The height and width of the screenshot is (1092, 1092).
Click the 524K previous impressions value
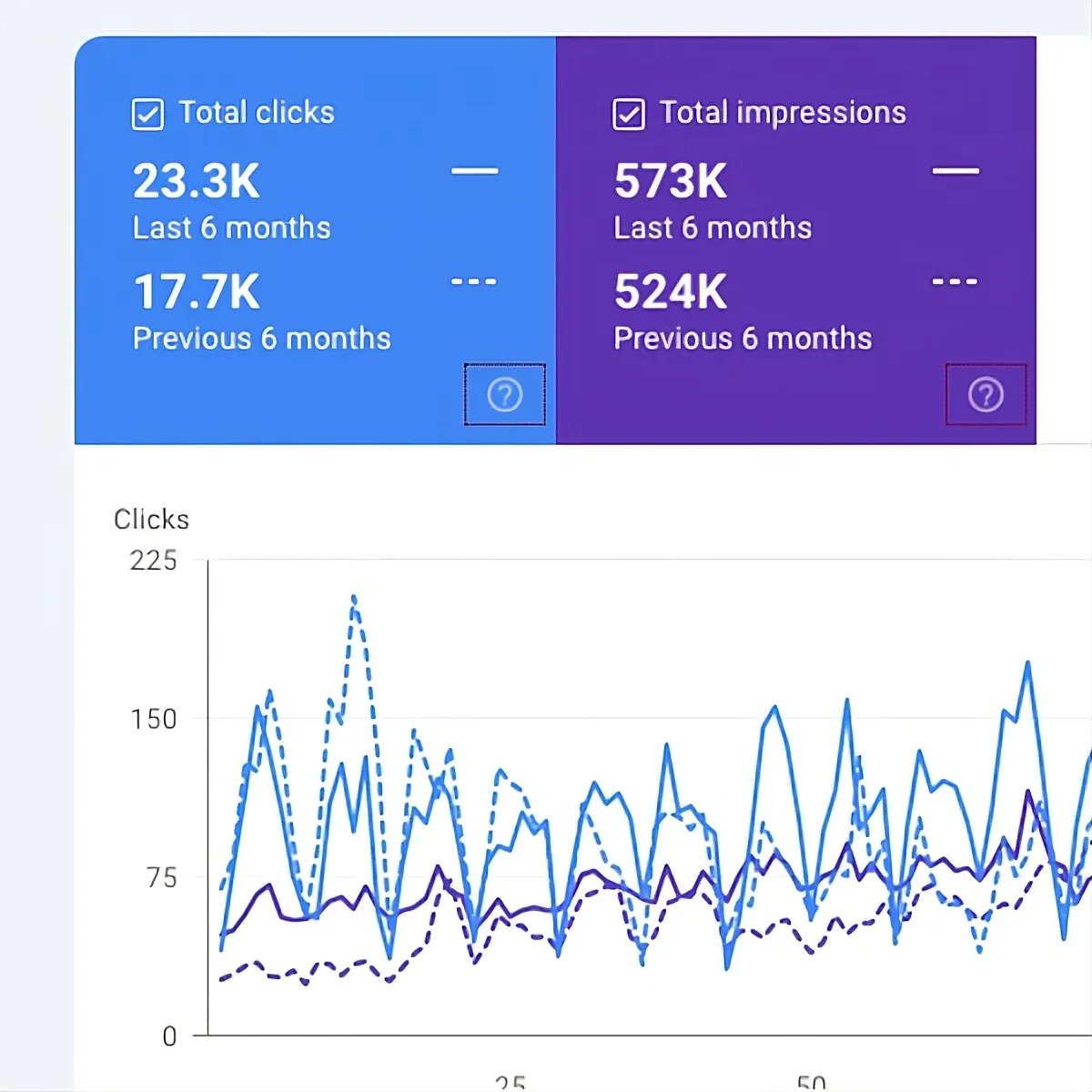pyautogui.click(x=671, y=292)
